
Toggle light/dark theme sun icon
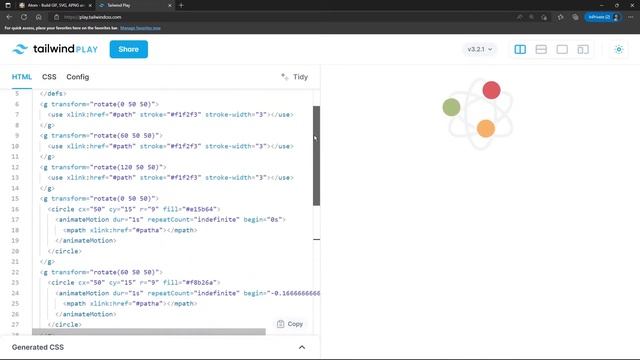click(619, 49)
